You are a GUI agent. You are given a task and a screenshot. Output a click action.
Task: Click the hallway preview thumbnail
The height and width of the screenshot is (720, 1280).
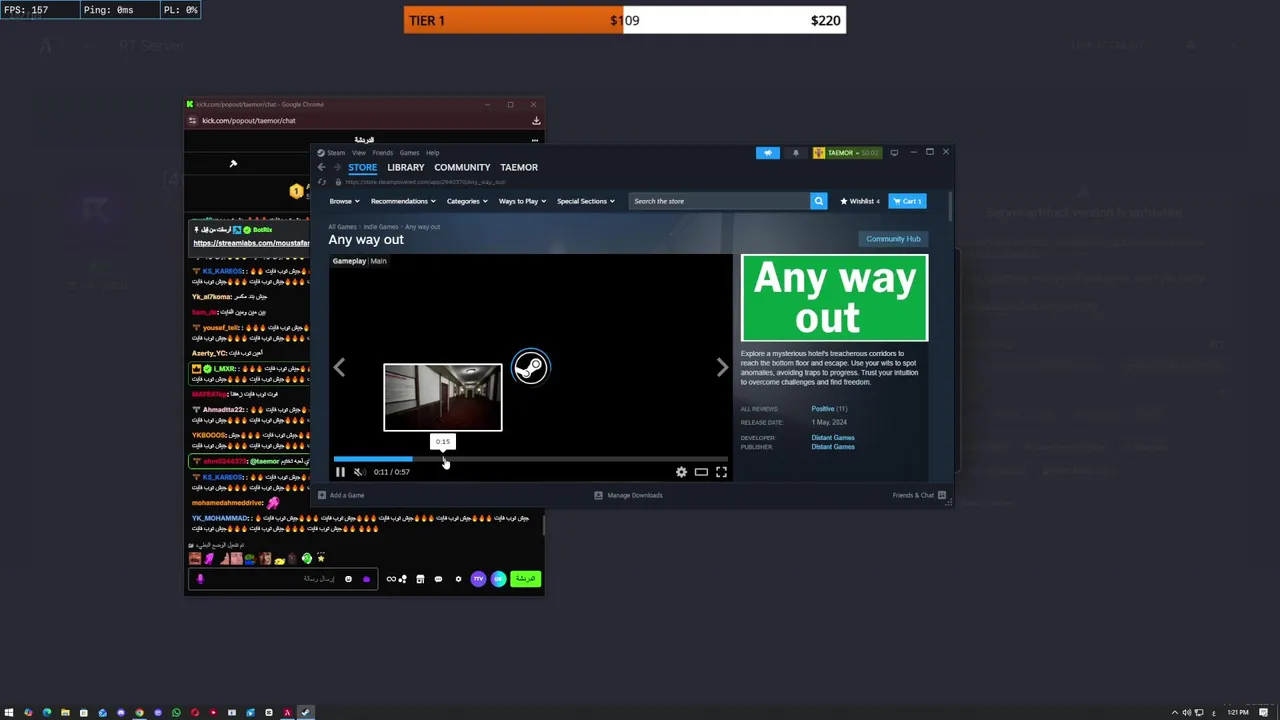(x=443, y=397)
